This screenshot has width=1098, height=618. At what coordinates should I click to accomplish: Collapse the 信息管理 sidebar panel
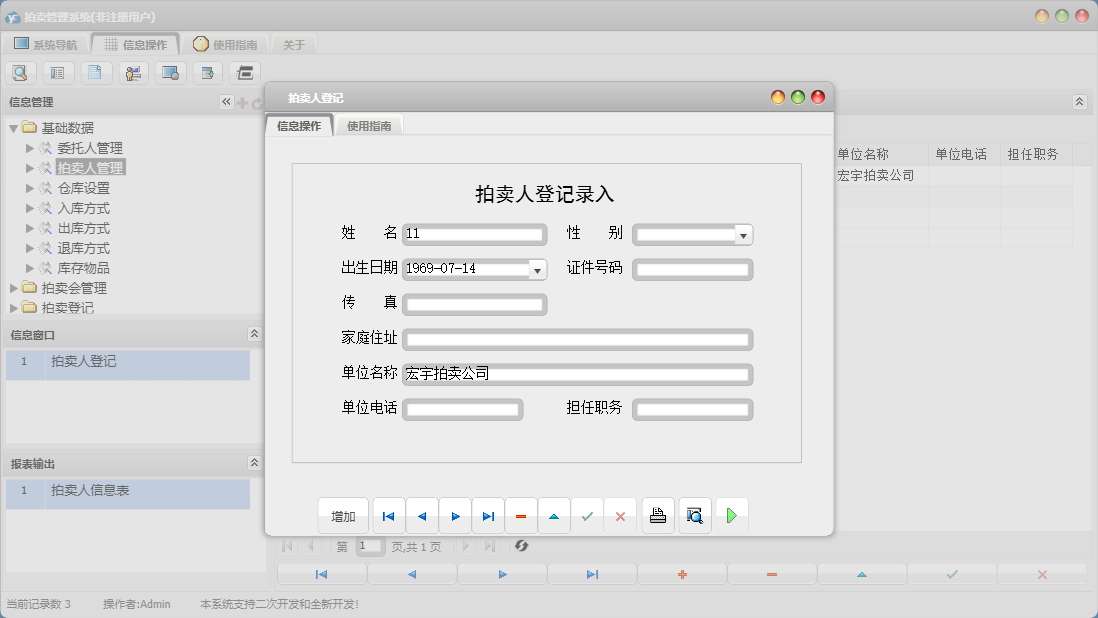pos(226,101)
